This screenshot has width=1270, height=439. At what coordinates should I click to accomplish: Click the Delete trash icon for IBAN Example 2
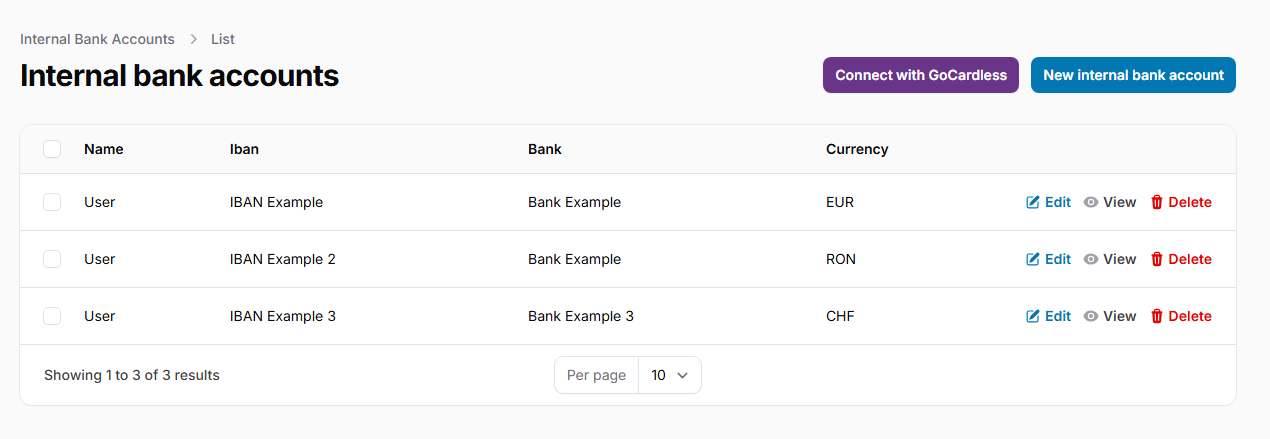click(1157, 259)
